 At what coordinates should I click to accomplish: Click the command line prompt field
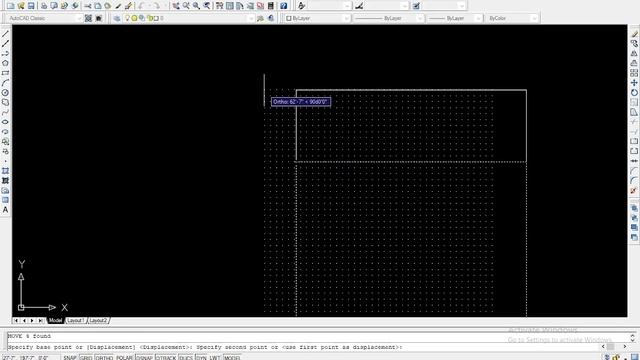(302, 347)
